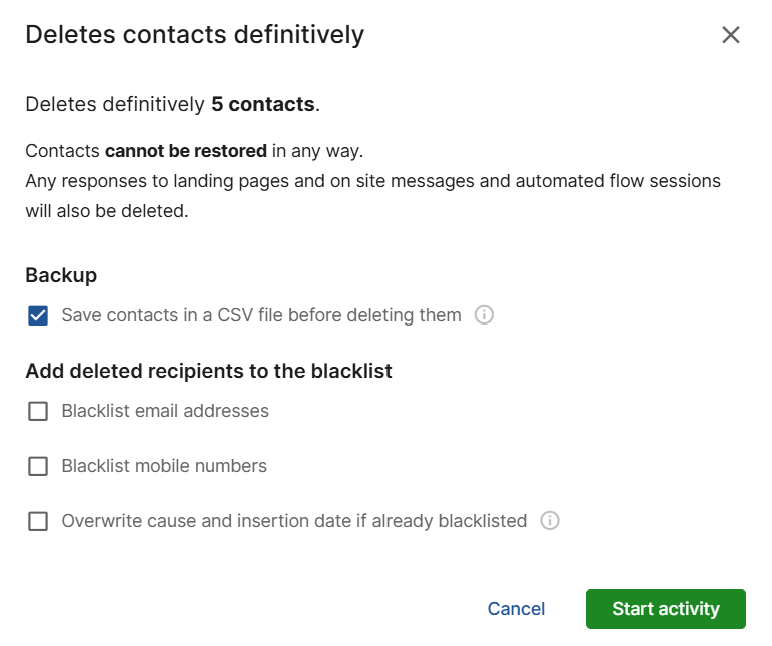
Task: Click the Backup section heading
Action: (x=61, y=275)
